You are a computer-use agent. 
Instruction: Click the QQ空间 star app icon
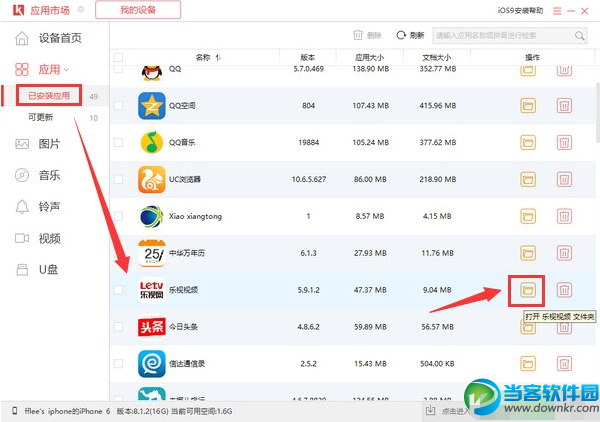click(152, 106)
